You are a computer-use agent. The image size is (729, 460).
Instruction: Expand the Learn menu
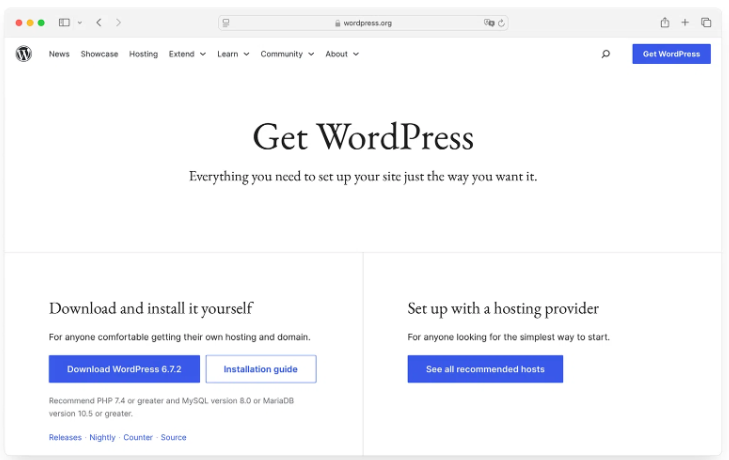click(x=233, y=54)
